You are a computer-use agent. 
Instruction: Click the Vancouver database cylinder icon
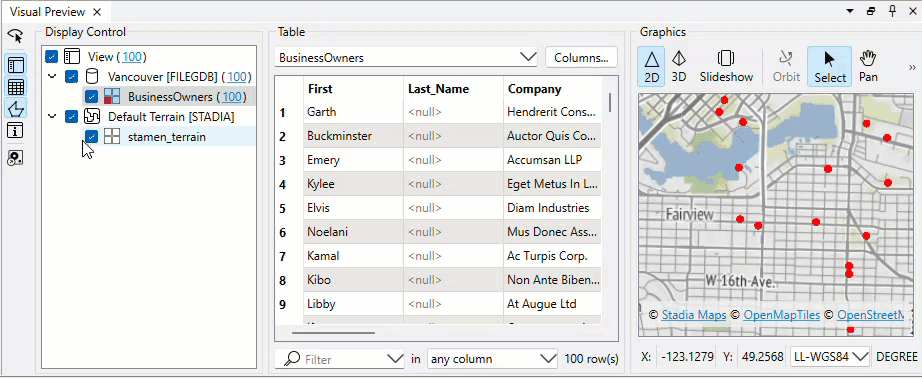91,76
